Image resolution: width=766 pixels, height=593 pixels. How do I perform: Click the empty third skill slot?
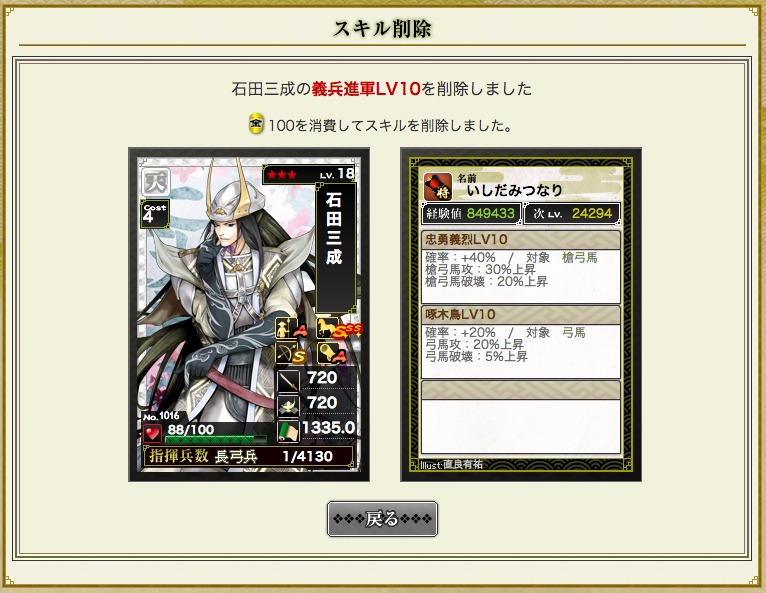521,418
